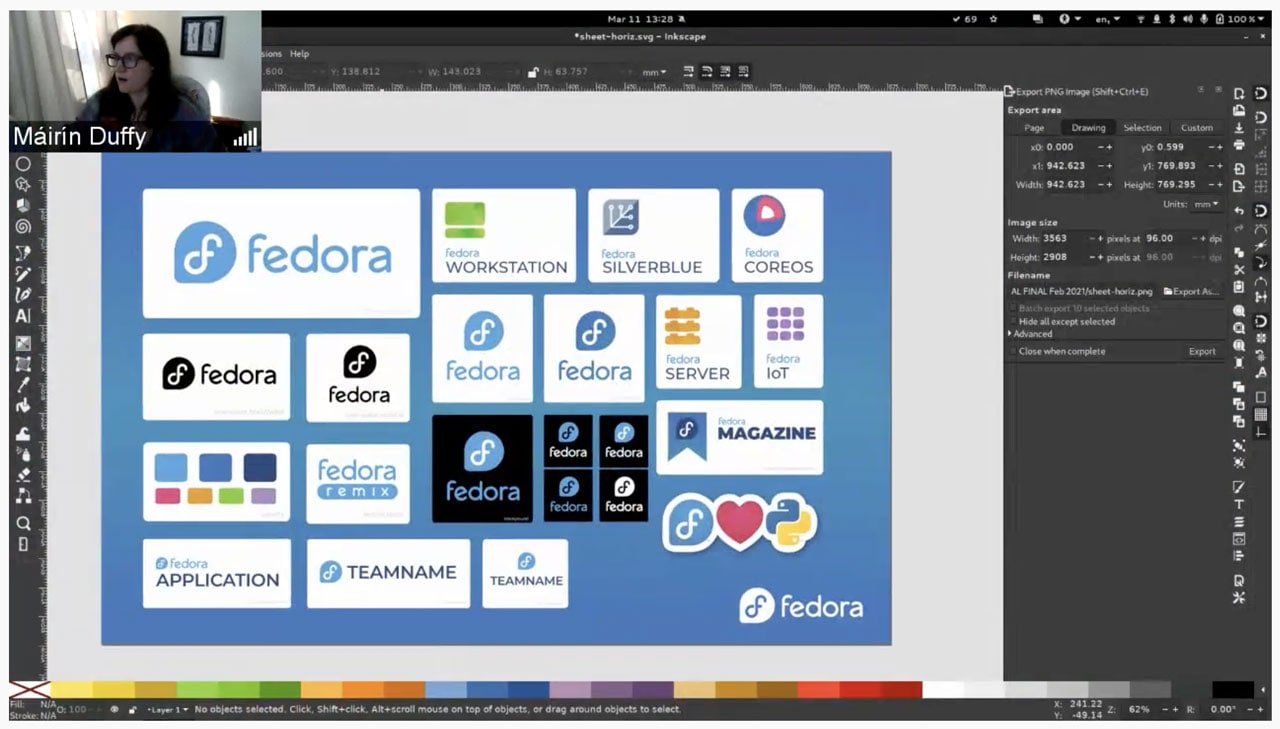Click the Zoom to fit selection icon
The width and height of the screenshot is (1280, 729).
pyautogui.click(x=1239, y=311)
